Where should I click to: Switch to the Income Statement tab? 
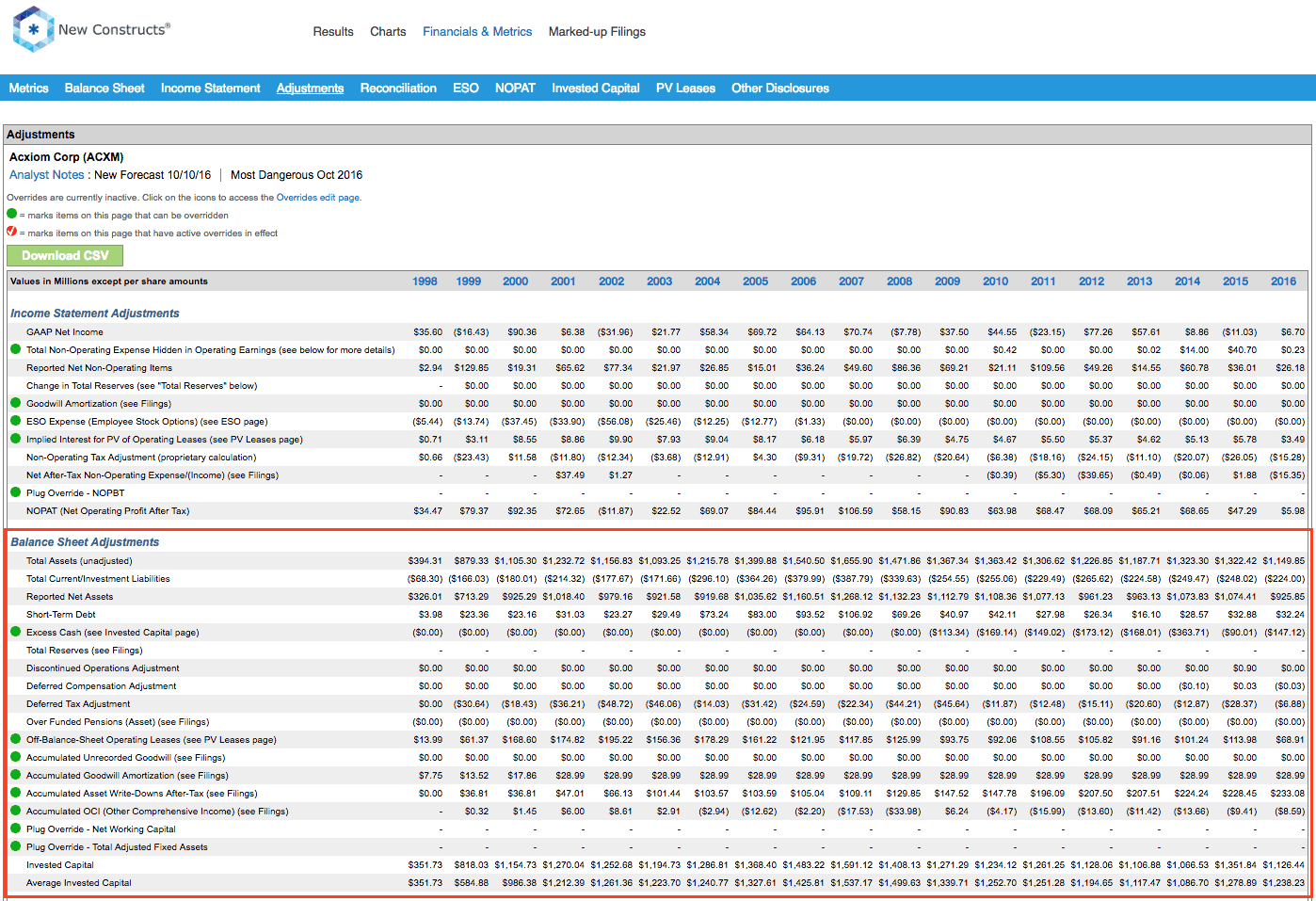coord(210,88)
